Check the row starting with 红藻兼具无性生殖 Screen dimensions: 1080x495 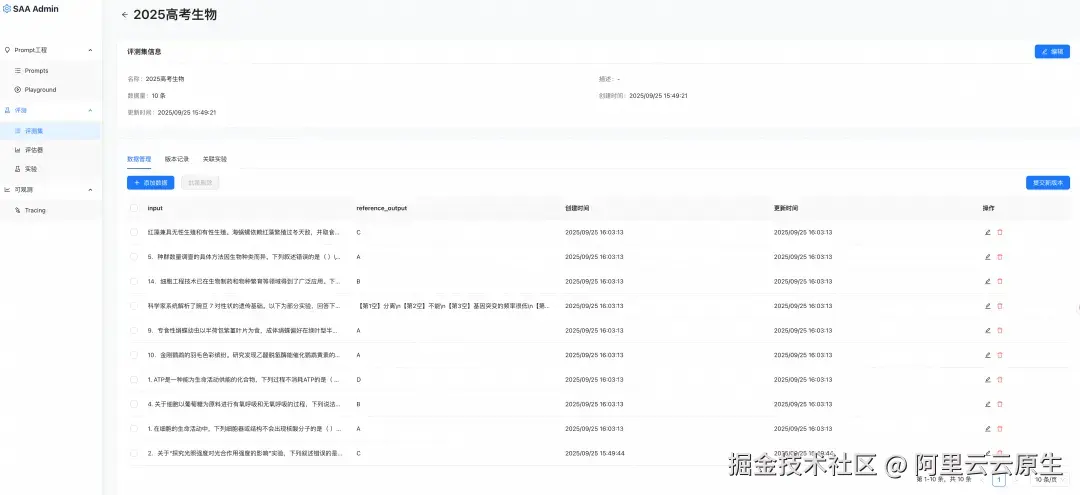click(x=134, y=232)
